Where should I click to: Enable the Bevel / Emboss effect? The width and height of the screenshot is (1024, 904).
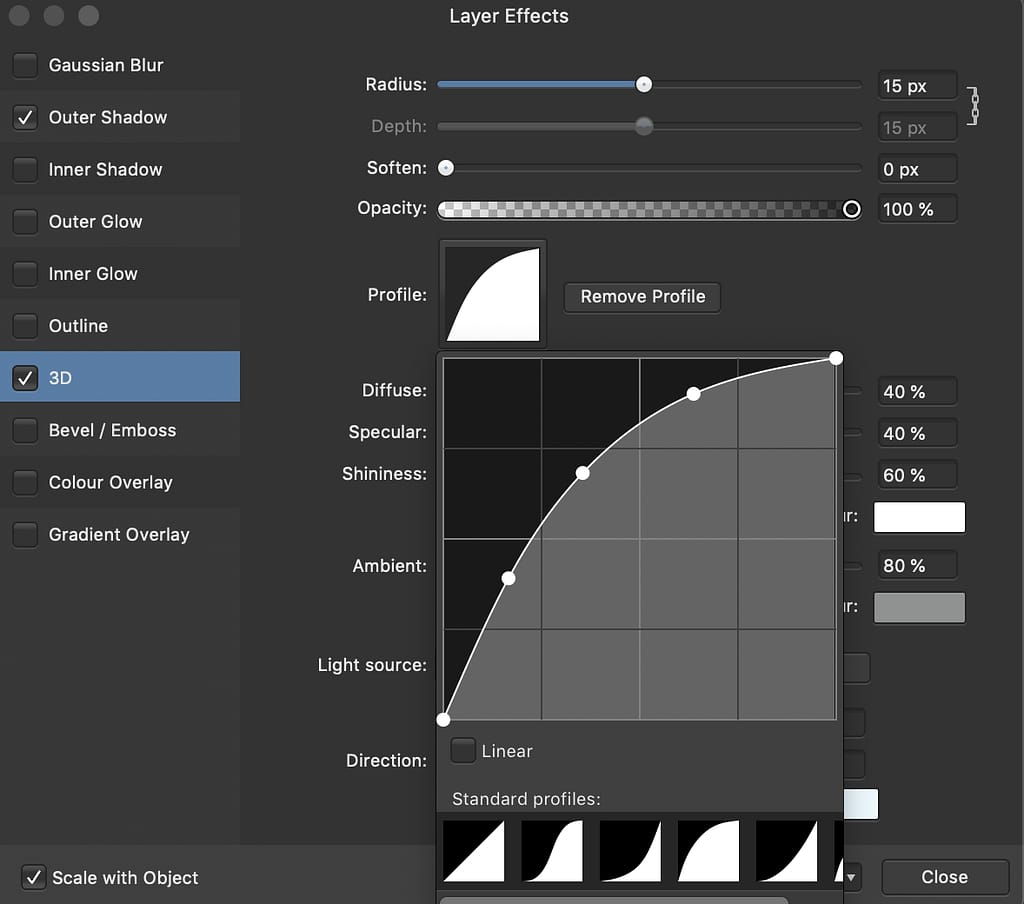pyautogui.click(x=25, y=430)
